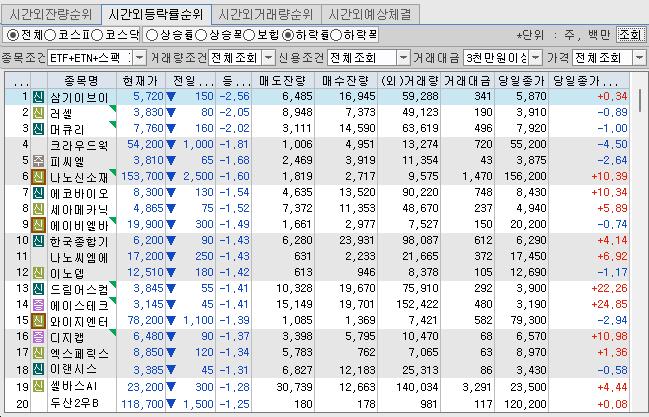
Task: Click 한국종합기 buy balance 23,931
Action: 357,241
